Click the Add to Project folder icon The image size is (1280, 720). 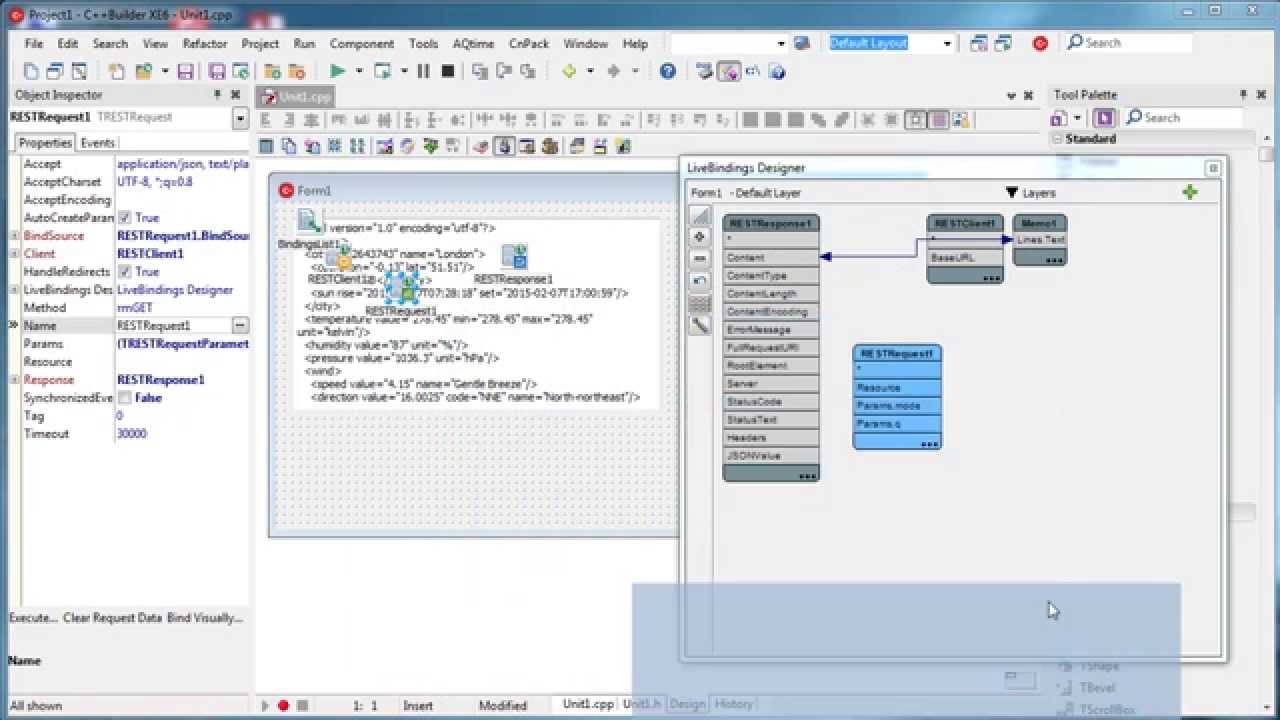(x=272, y=71)
